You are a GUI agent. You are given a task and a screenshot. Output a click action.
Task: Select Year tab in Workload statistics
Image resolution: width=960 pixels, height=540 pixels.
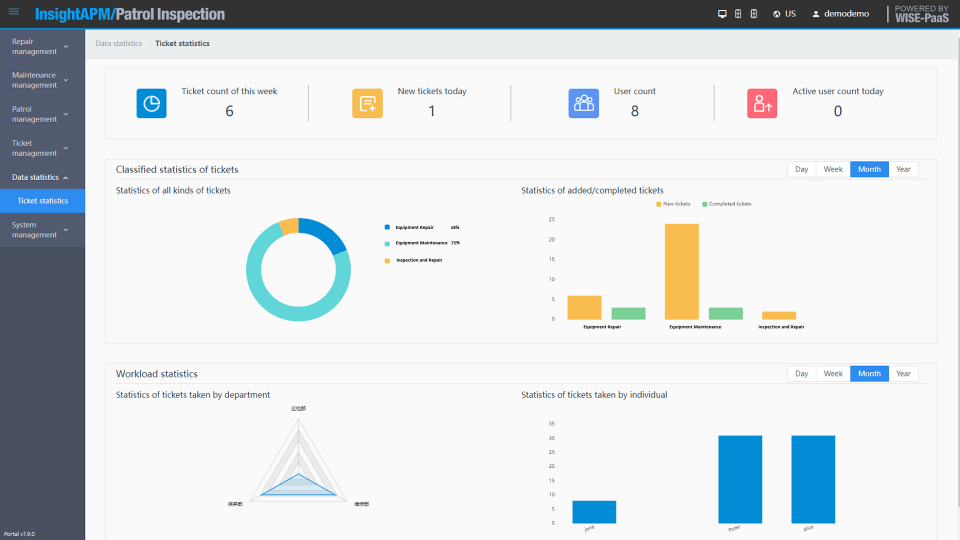pos(903,373)
